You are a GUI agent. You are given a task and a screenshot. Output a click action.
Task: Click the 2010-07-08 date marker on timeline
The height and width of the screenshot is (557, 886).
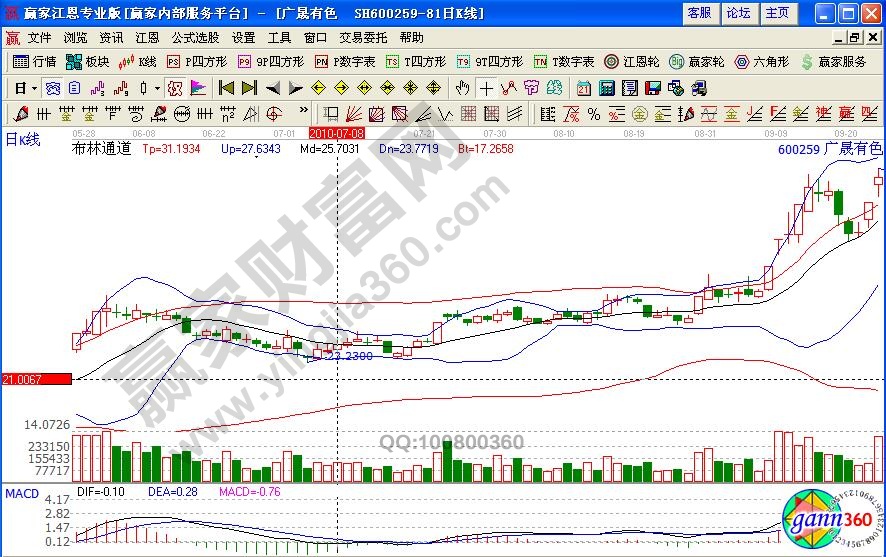click(x=337, y=132)
